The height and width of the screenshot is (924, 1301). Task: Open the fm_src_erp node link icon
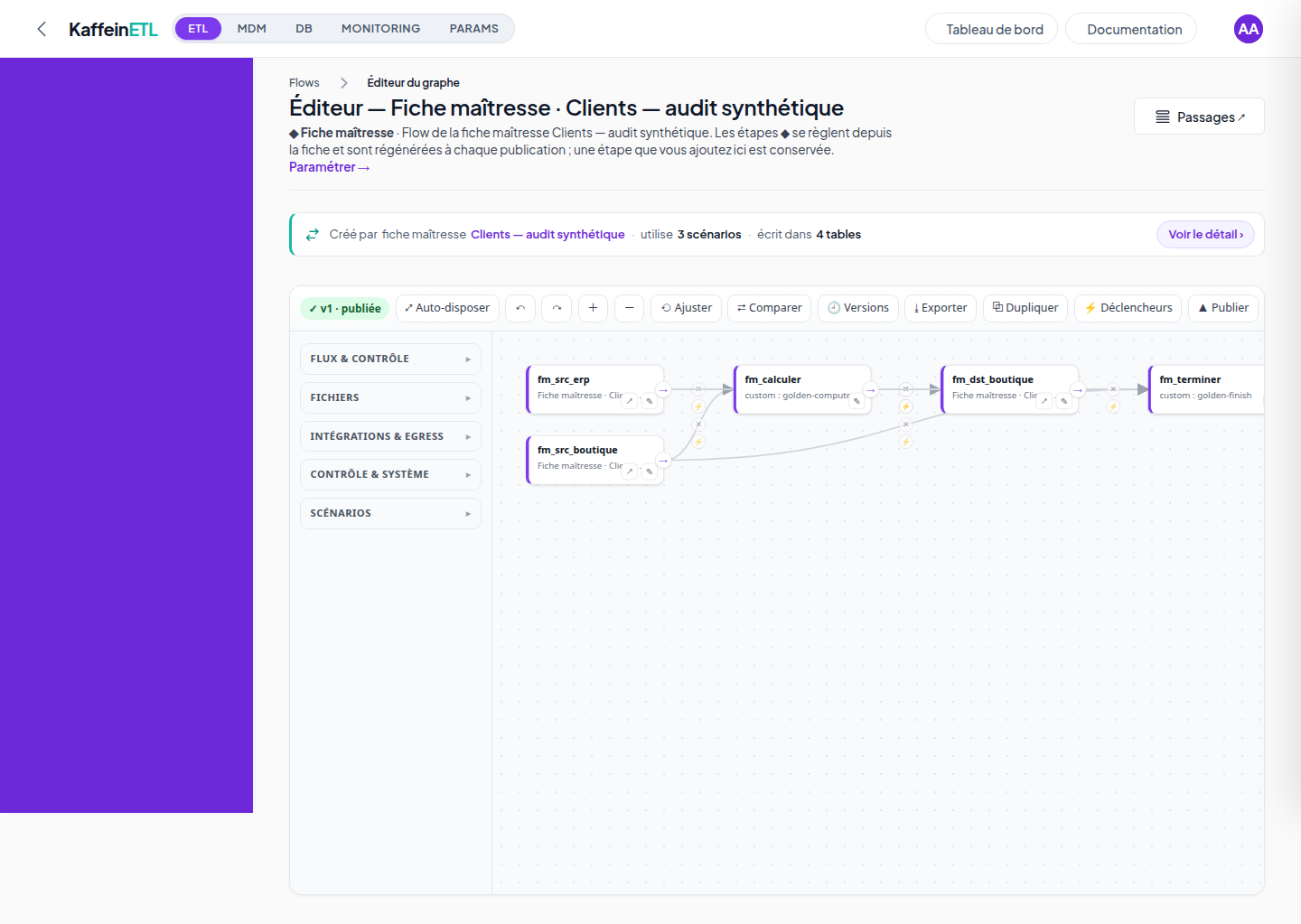(x=631, y=401)
